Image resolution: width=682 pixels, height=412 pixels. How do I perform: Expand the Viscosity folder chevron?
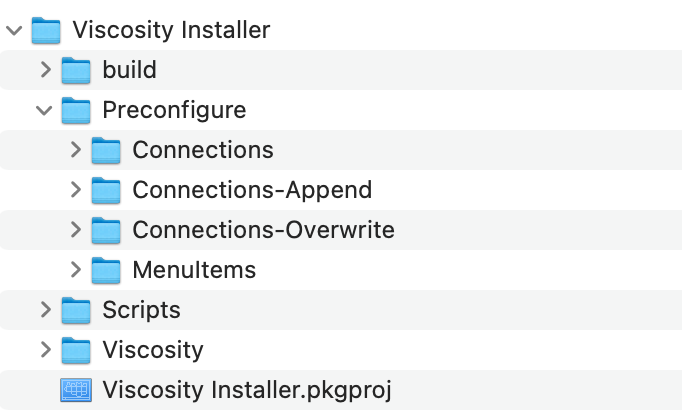click(x=46, y=350)
